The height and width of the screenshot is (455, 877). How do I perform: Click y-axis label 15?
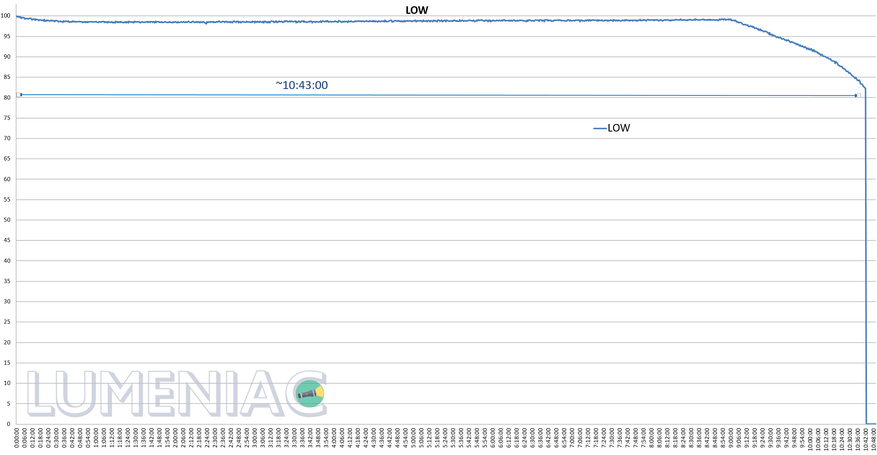tap(7, 363)
